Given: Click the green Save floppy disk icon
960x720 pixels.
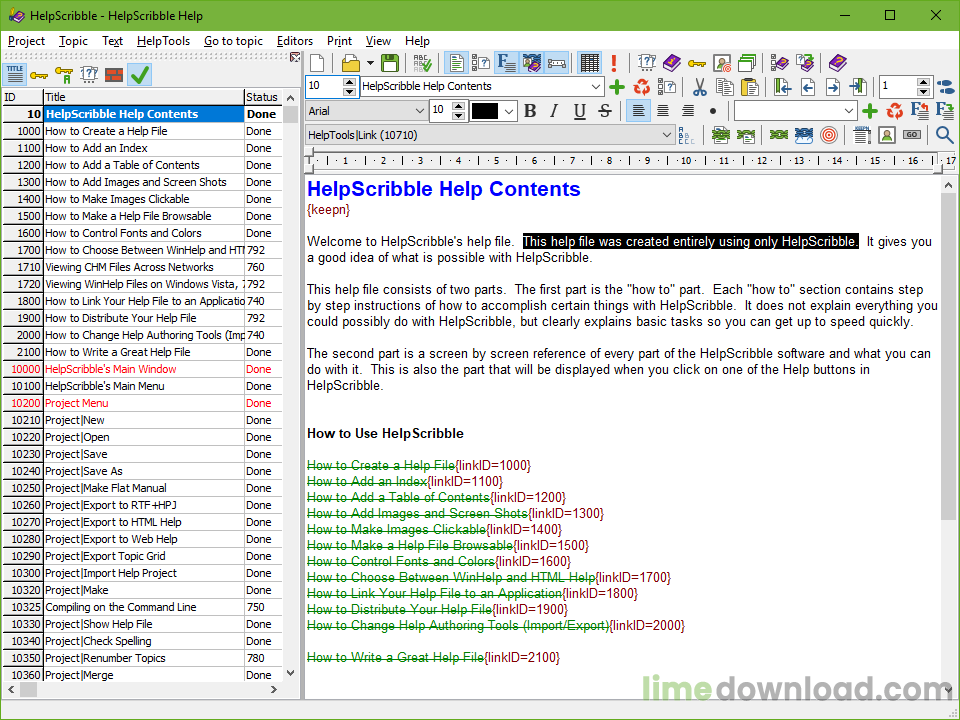Looking at the screenshot, I should 390,63.
